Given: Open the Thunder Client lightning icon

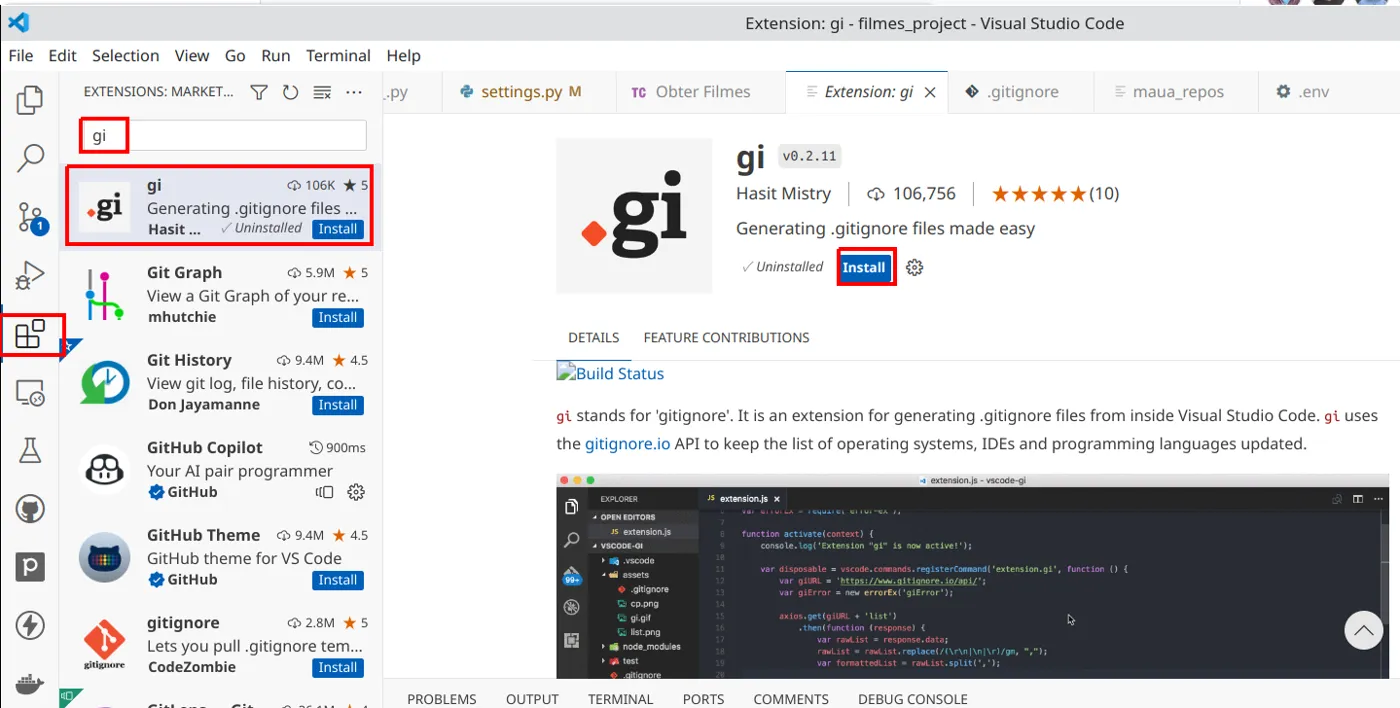Looking at the screenshot, I should pos(30,626).
